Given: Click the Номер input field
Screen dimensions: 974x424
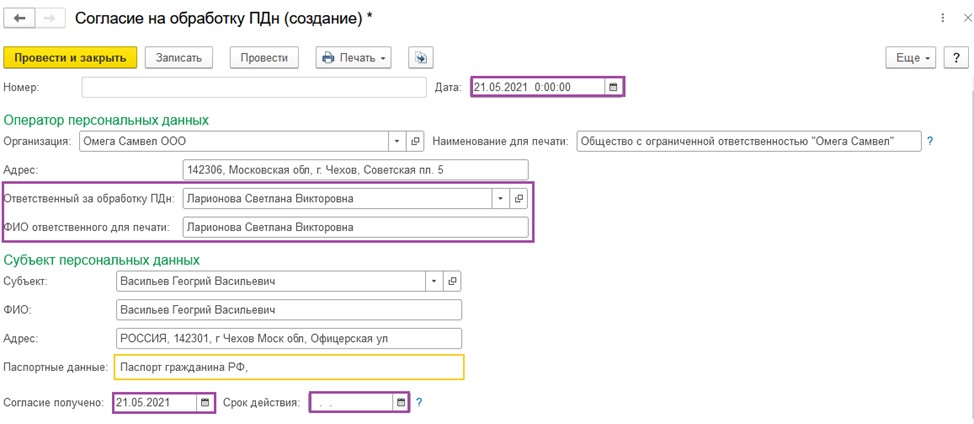Looking at the screenshot, I should (254, 88).
